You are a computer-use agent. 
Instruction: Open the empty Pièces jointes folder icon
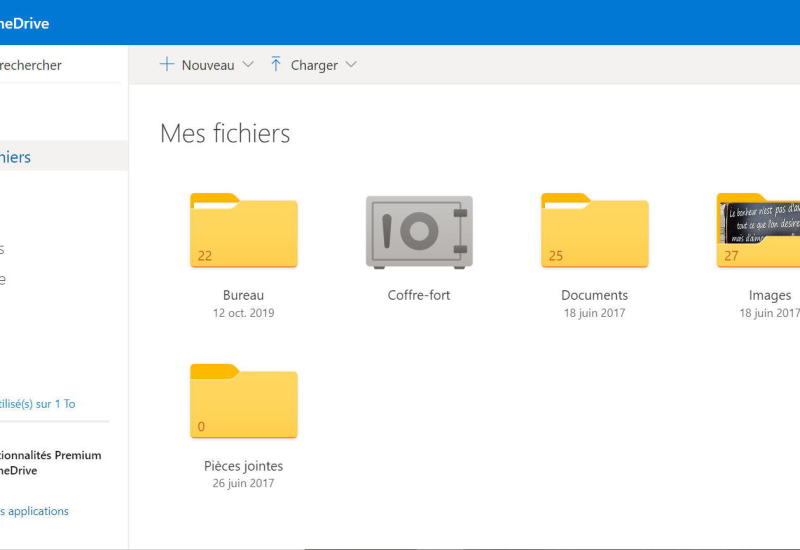[244, 401]
